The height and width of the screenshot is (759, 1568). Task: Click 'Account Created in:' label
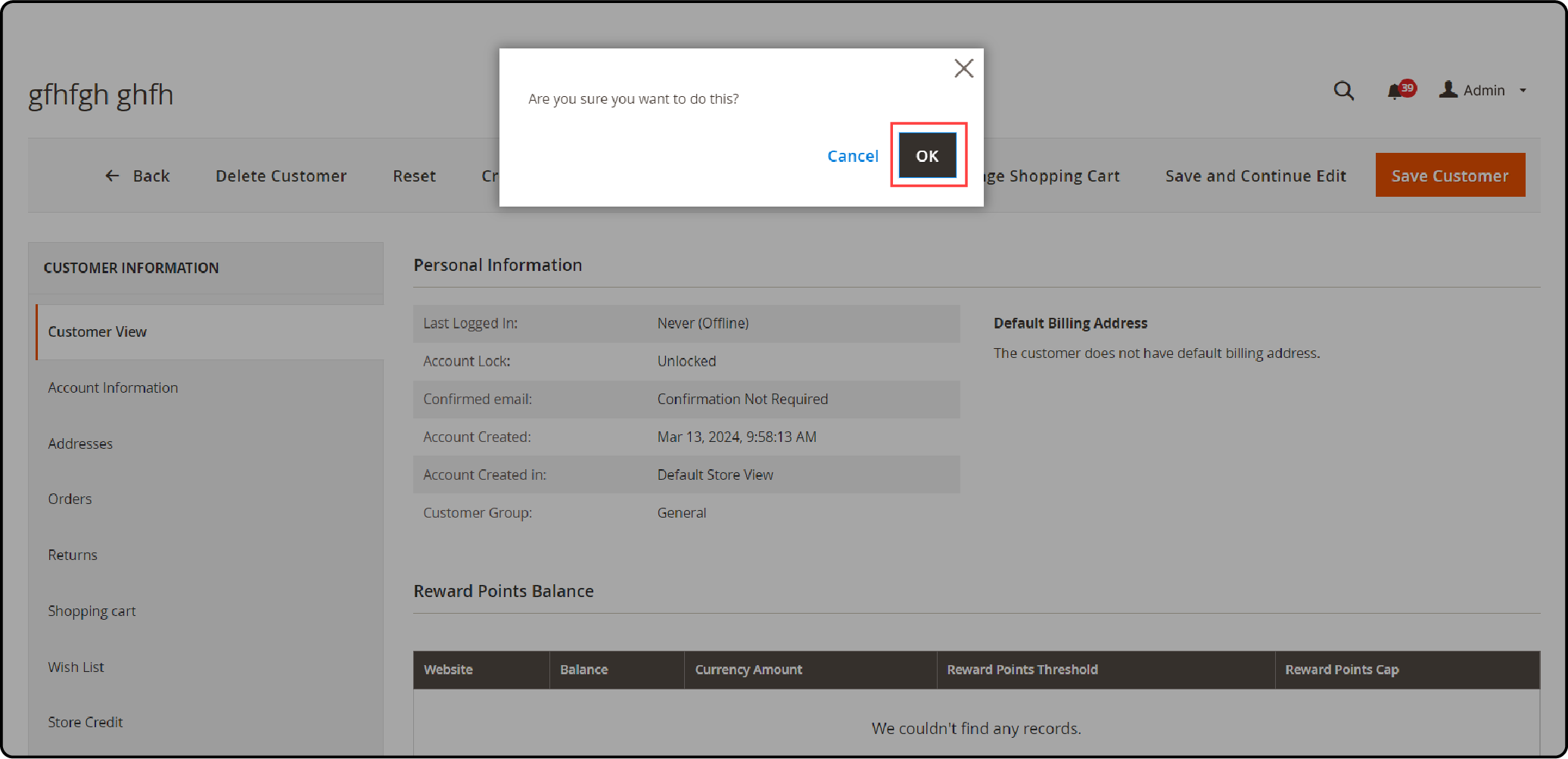click(484, 474)
